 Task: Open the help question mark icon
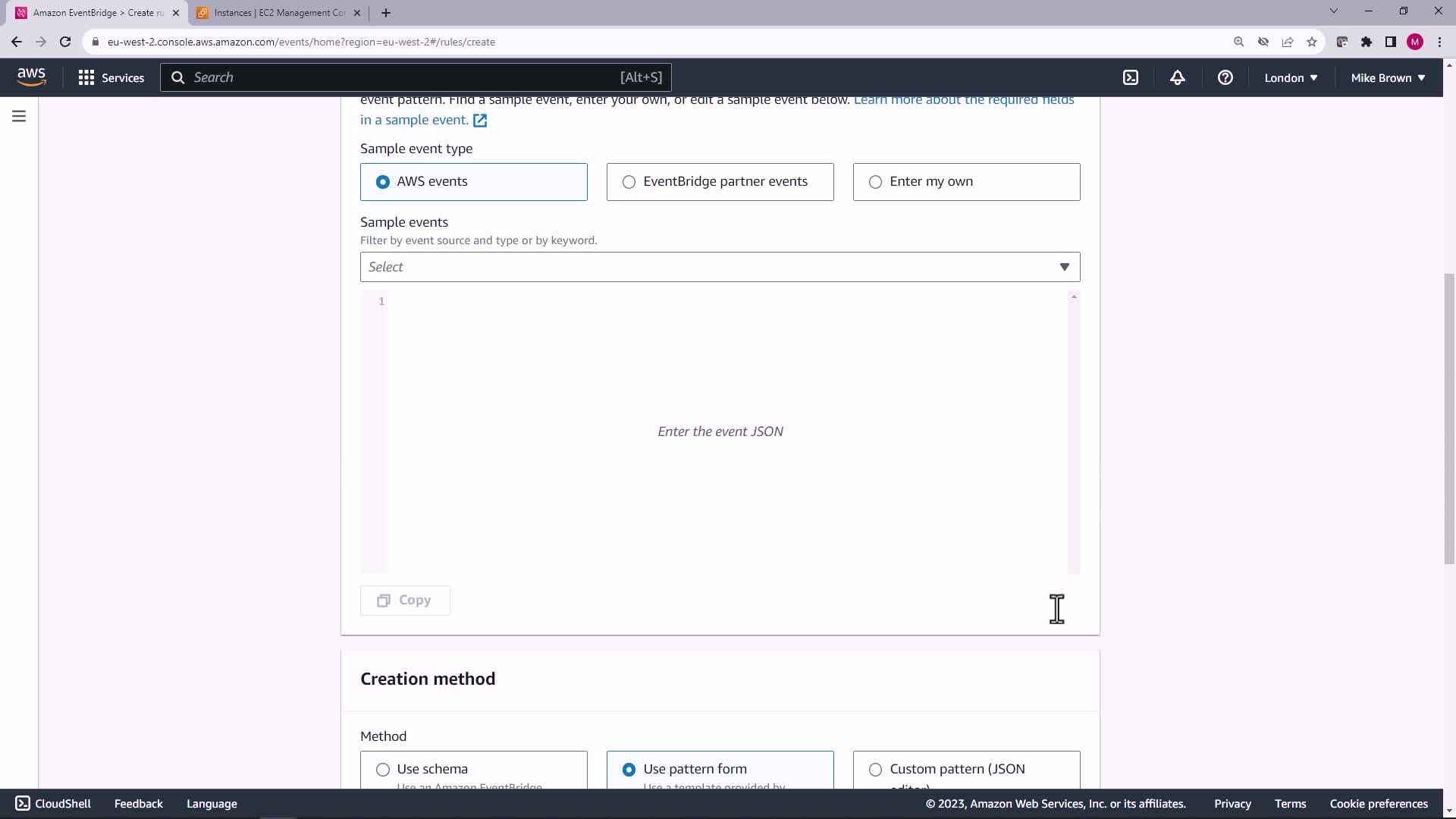click(x=1225, y=77)
